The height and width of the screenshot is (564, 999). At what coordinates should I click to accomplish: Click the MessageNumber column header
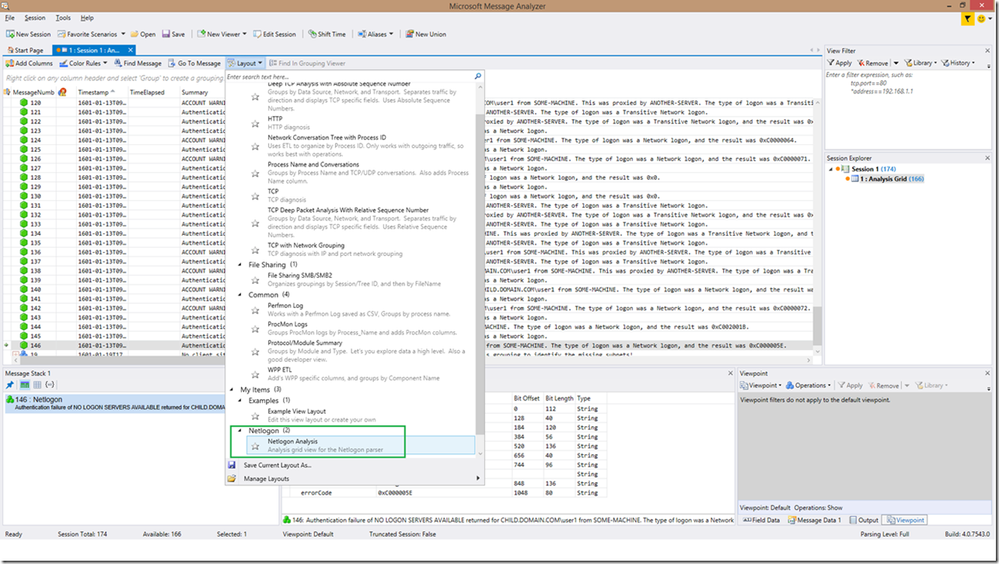point(33,92)
